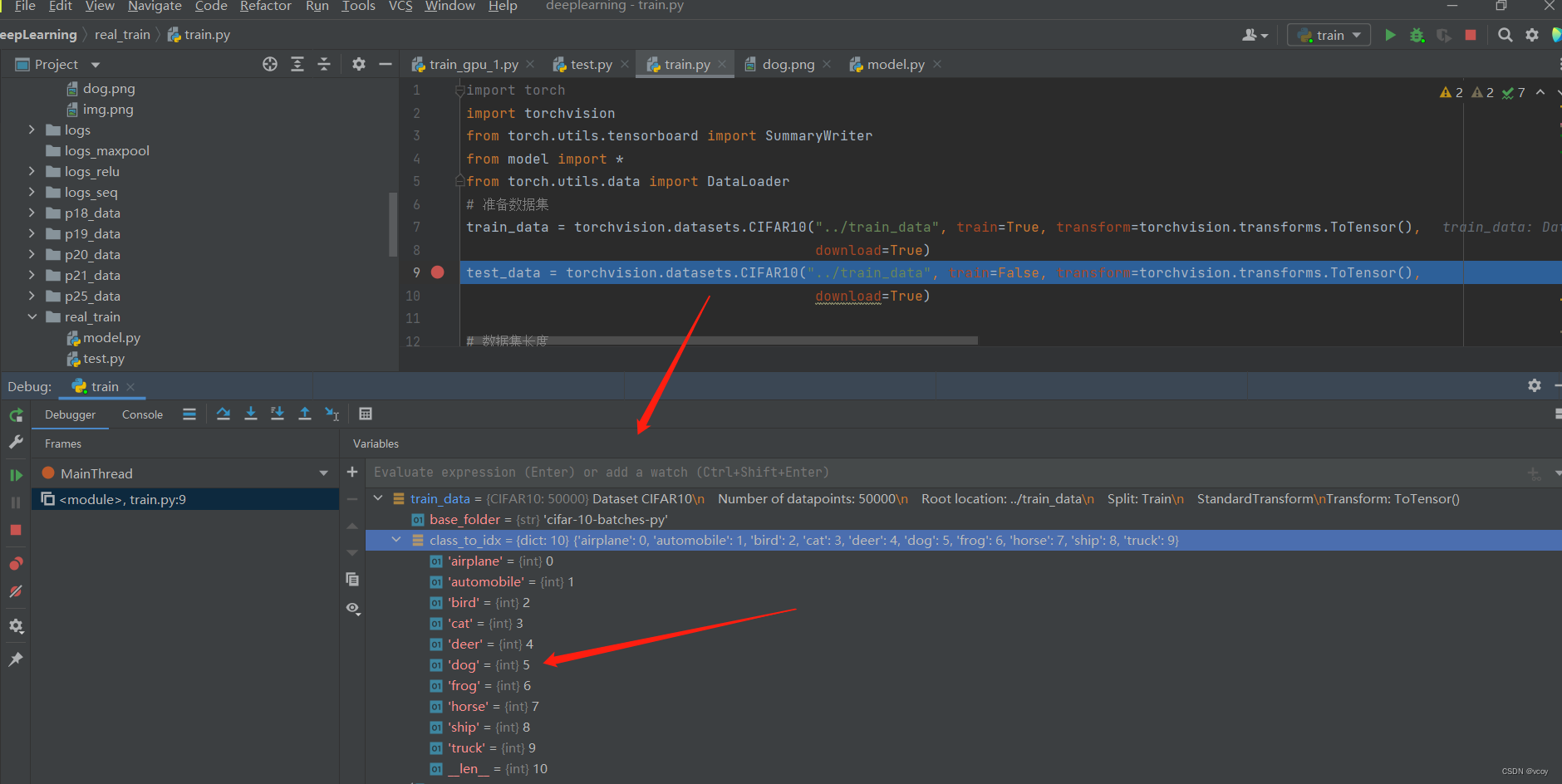Open Project panel options gear

point(359,64)
